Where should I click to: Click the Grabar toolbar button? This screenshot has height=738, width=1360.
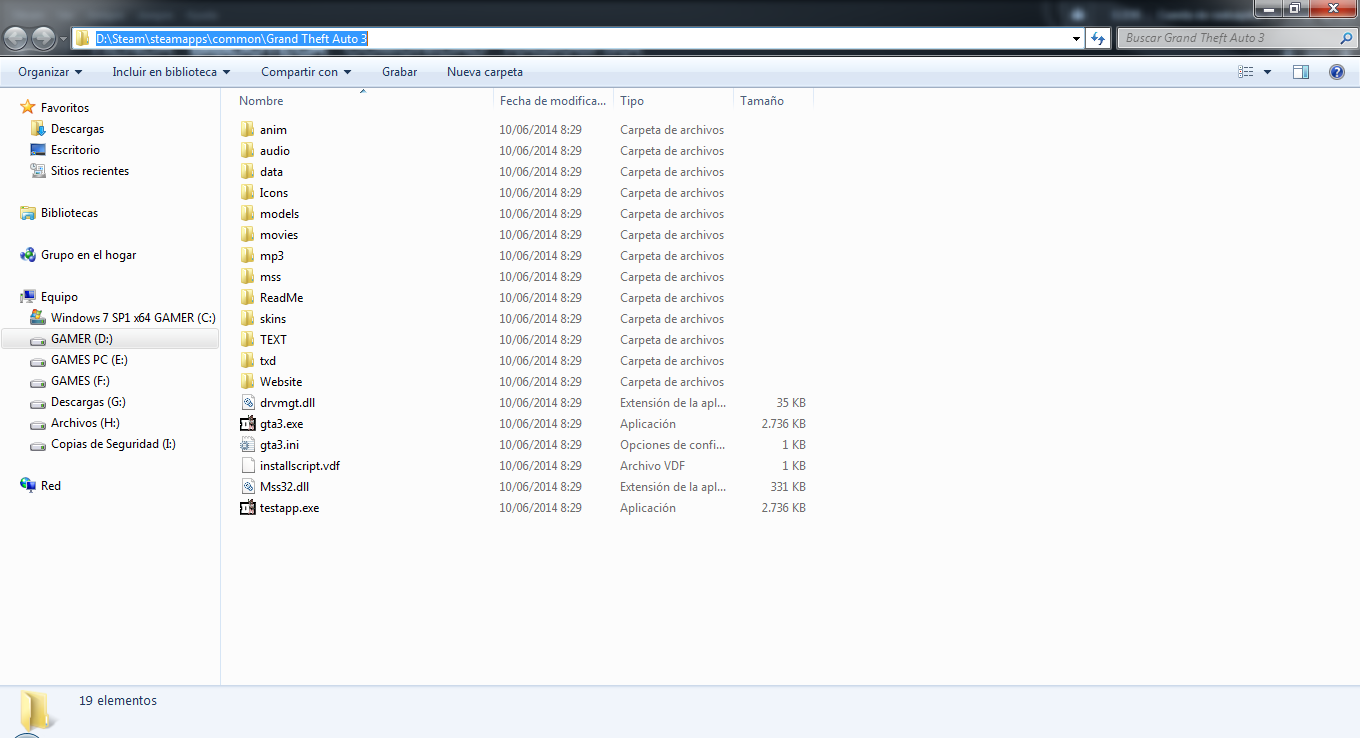coord(400,72)
